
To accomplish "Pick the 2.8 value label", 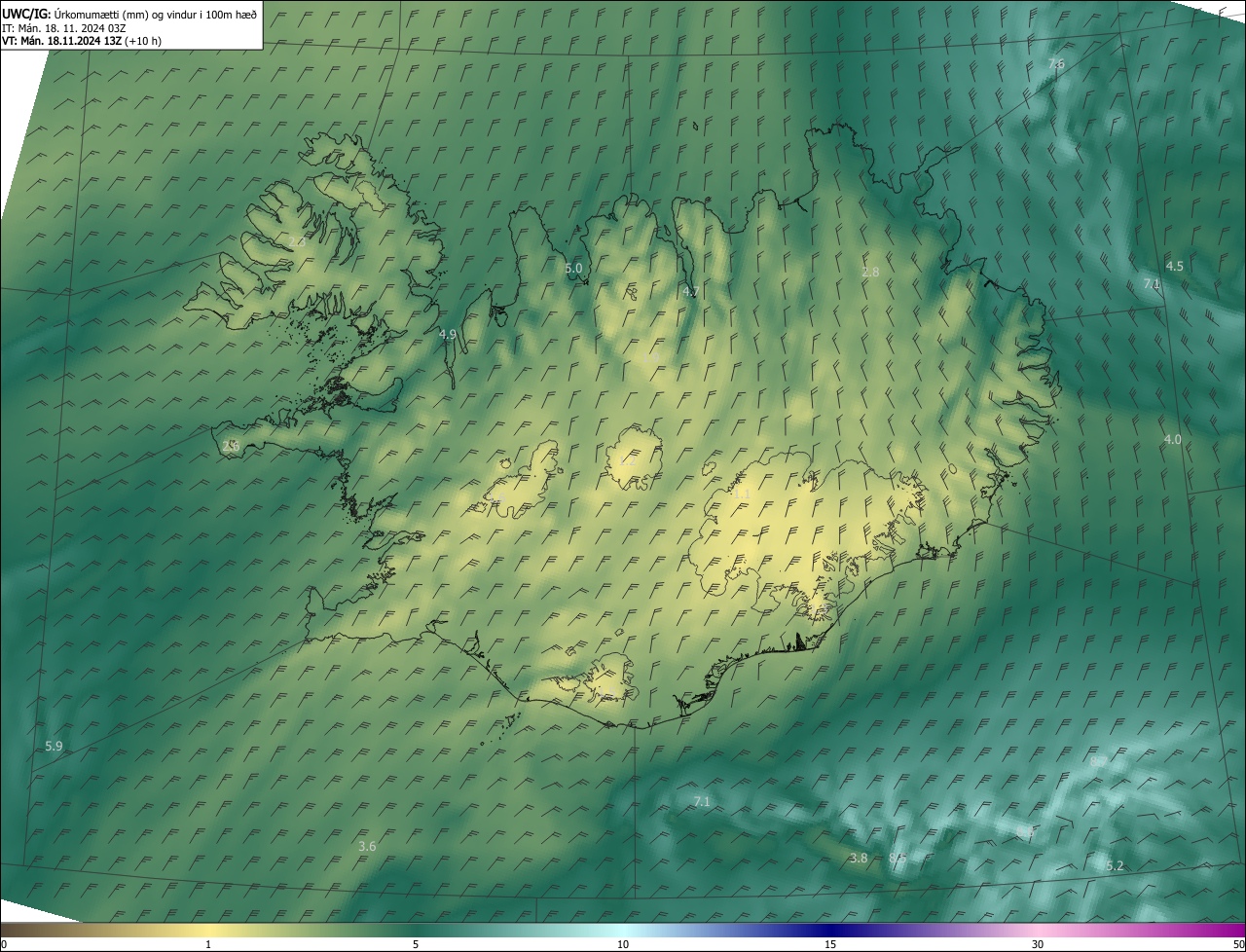I will point(870,272).
